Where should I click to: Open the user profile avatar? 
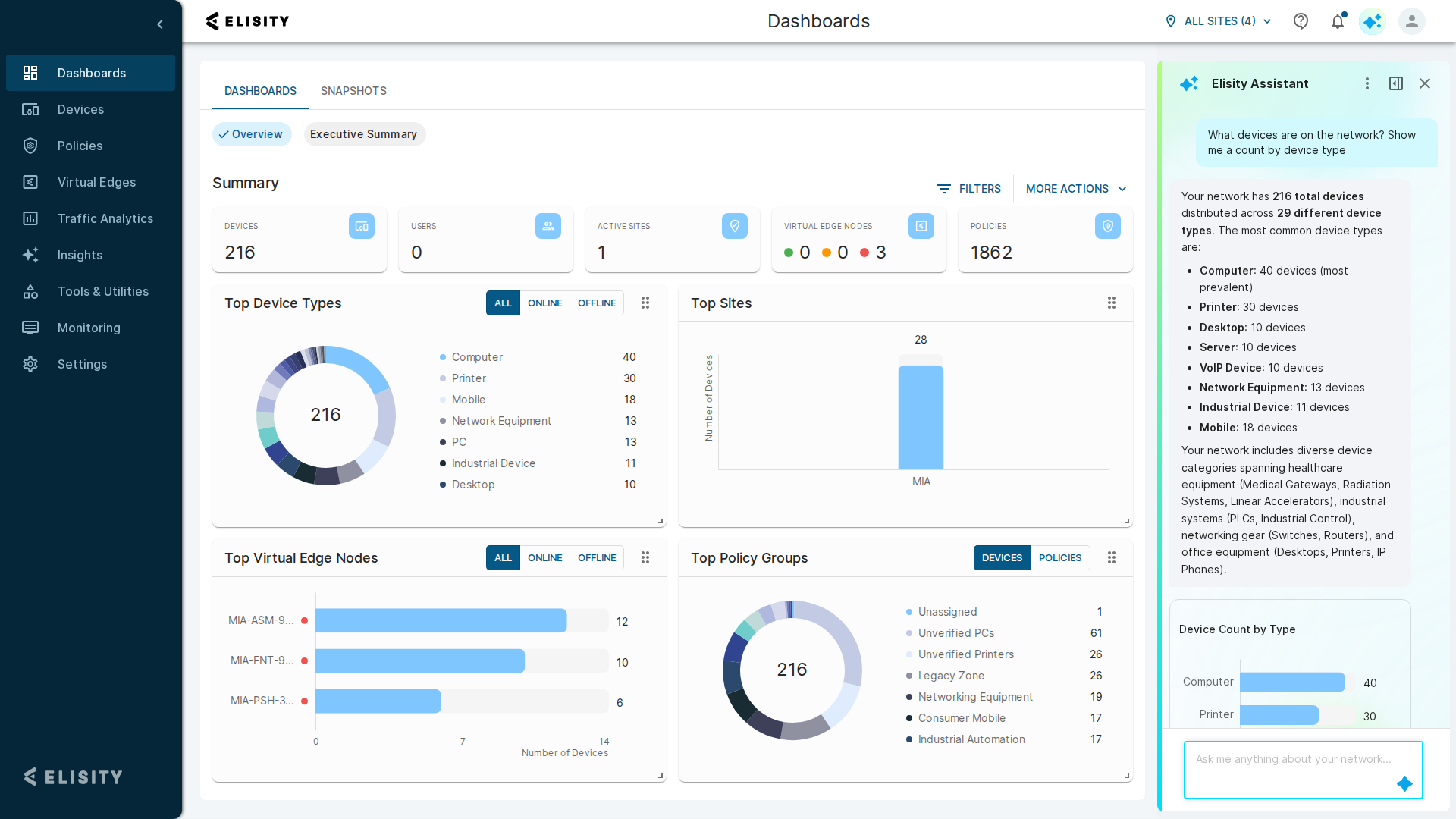coord(1411,21)
